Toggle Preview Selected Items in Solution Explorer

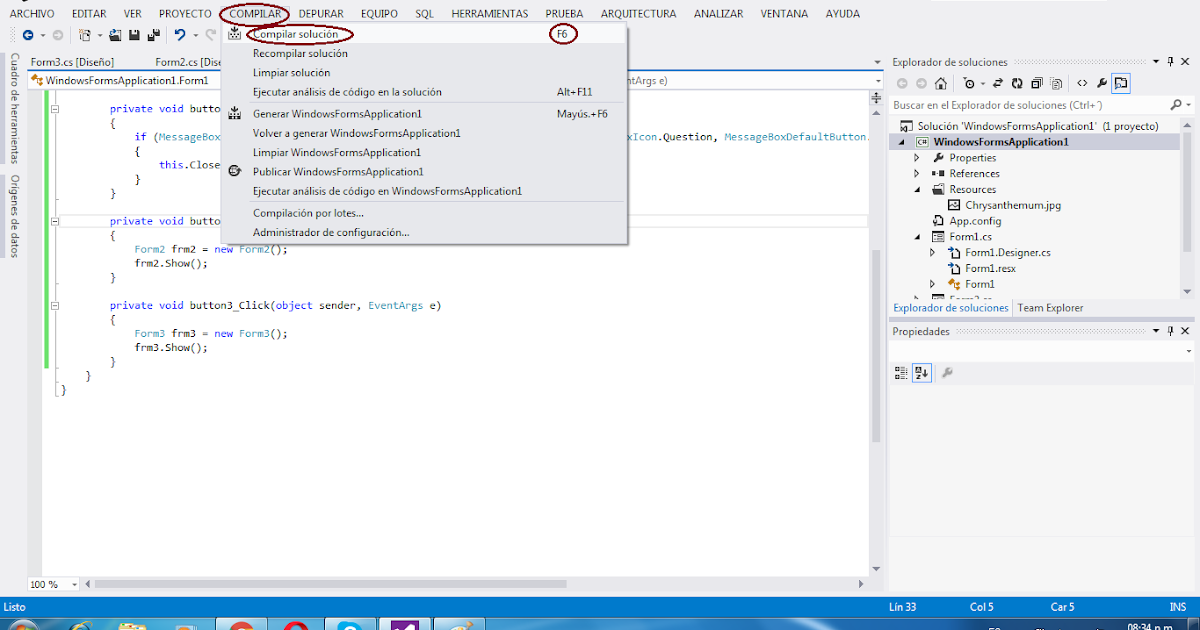1120,84
